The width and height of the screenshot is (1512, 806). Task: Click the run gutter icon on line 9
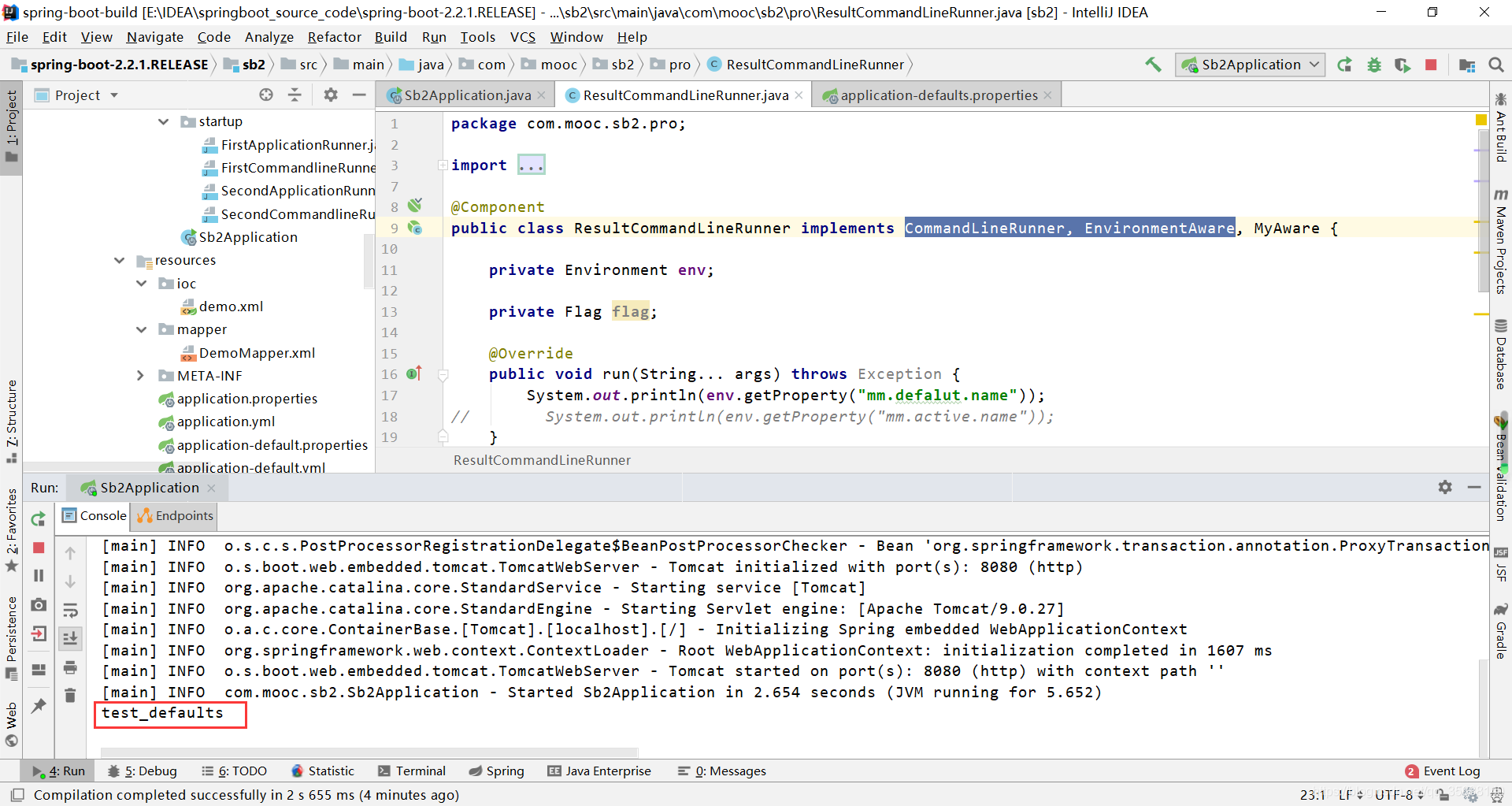[415, 228]
